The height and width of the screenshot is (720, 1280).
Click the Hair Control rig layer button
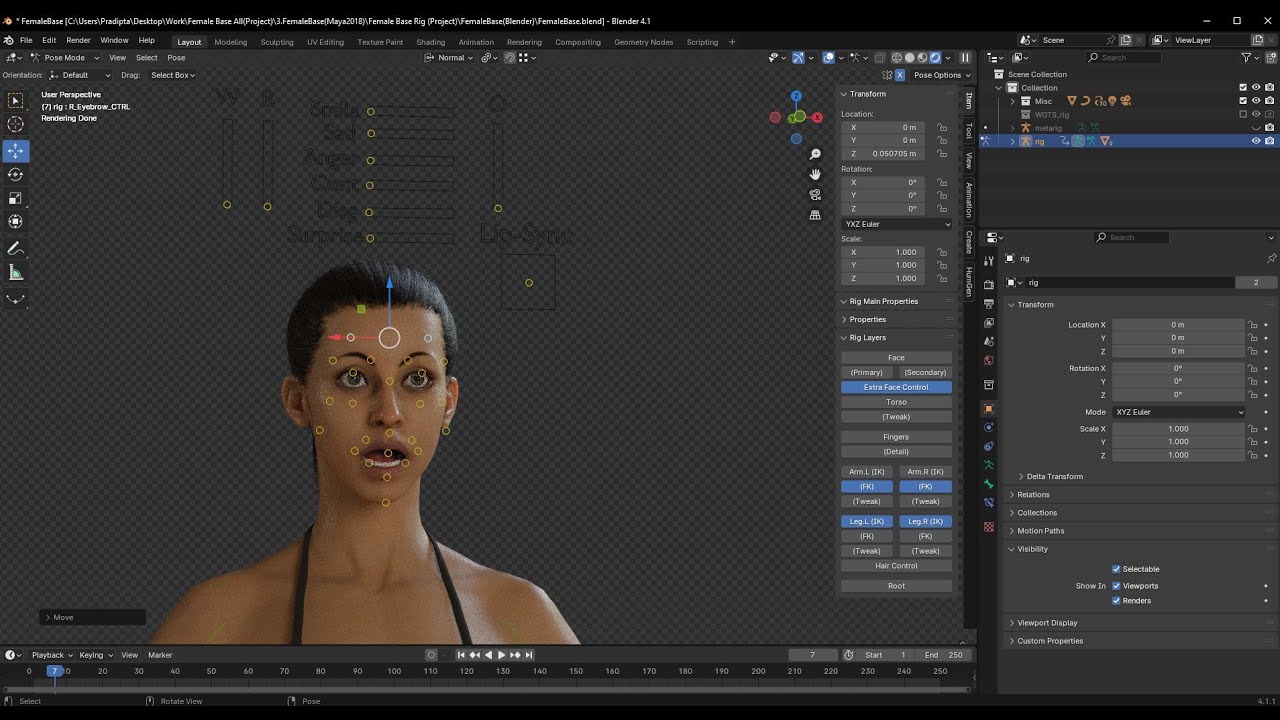896,566
